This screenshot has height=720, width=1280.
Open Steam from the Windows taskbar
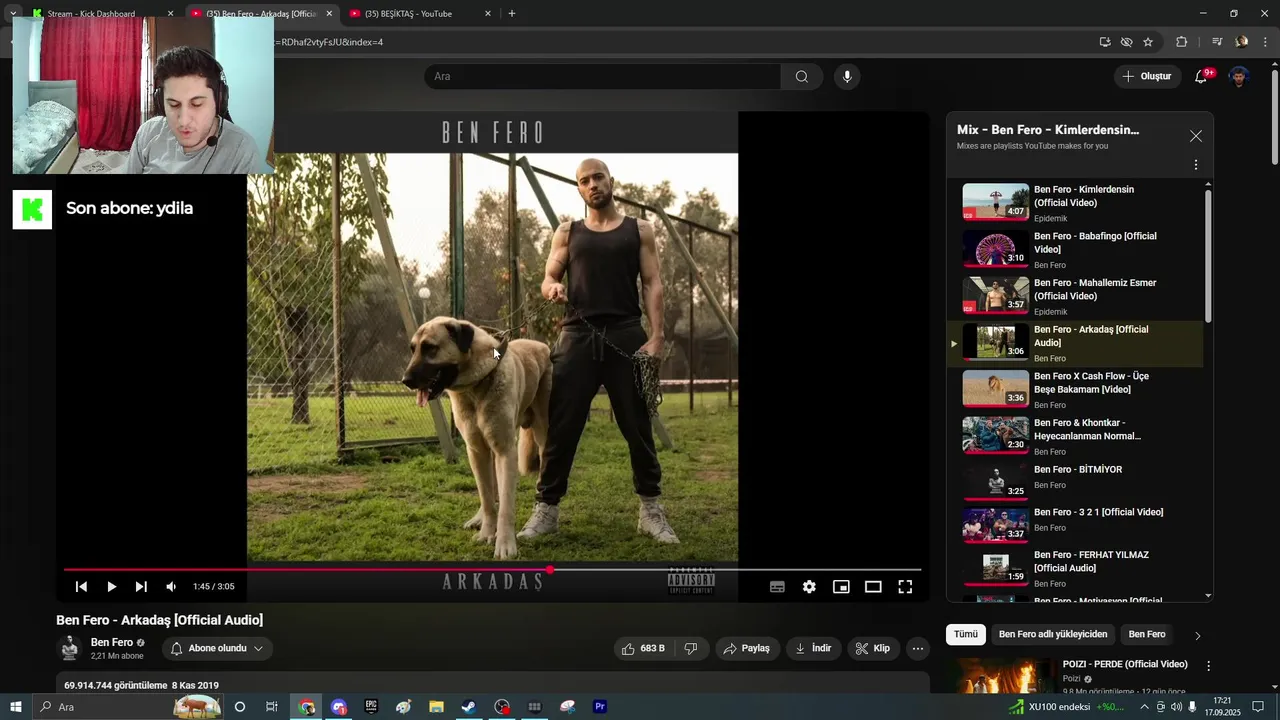[x=468, y=707]
